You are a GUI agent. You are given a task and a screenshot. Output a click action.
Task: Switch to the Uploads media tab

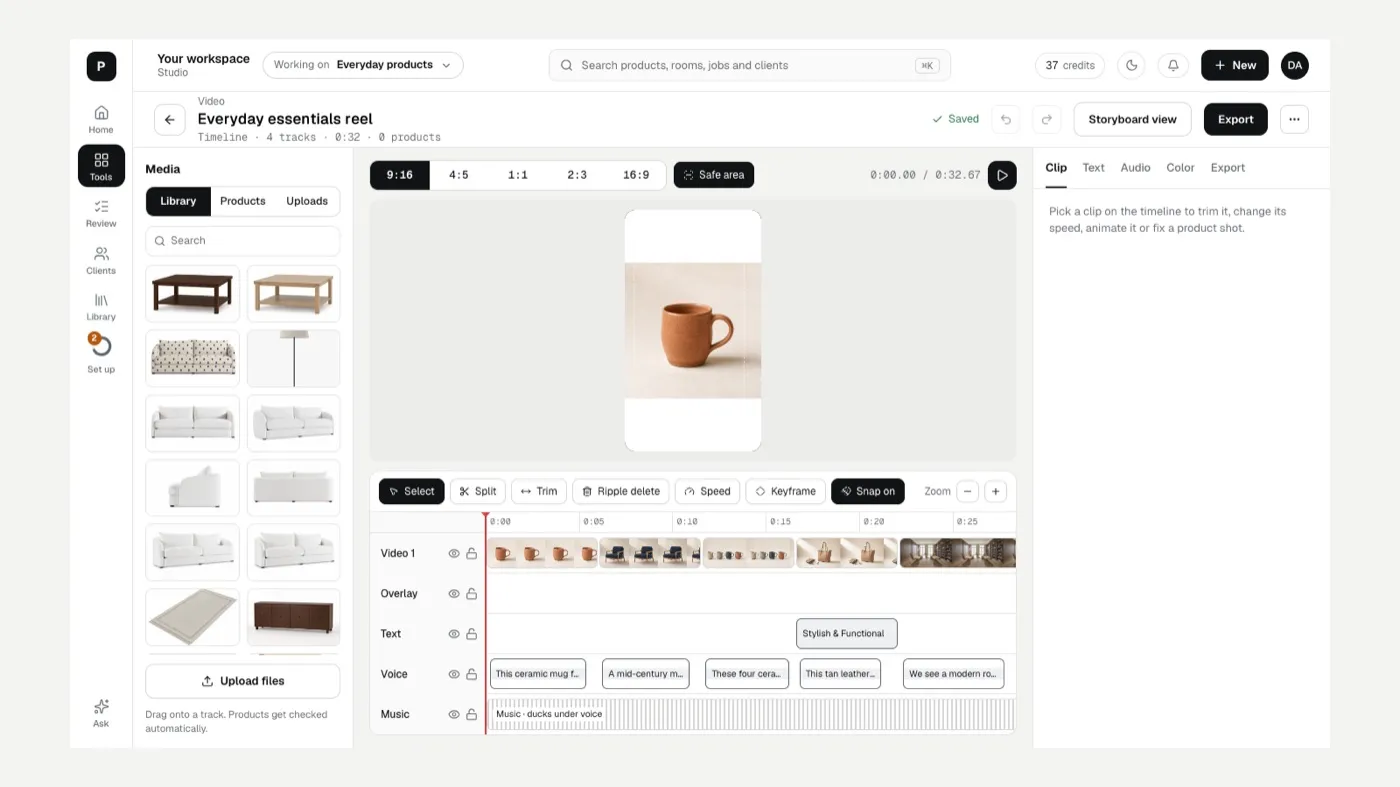307,201
